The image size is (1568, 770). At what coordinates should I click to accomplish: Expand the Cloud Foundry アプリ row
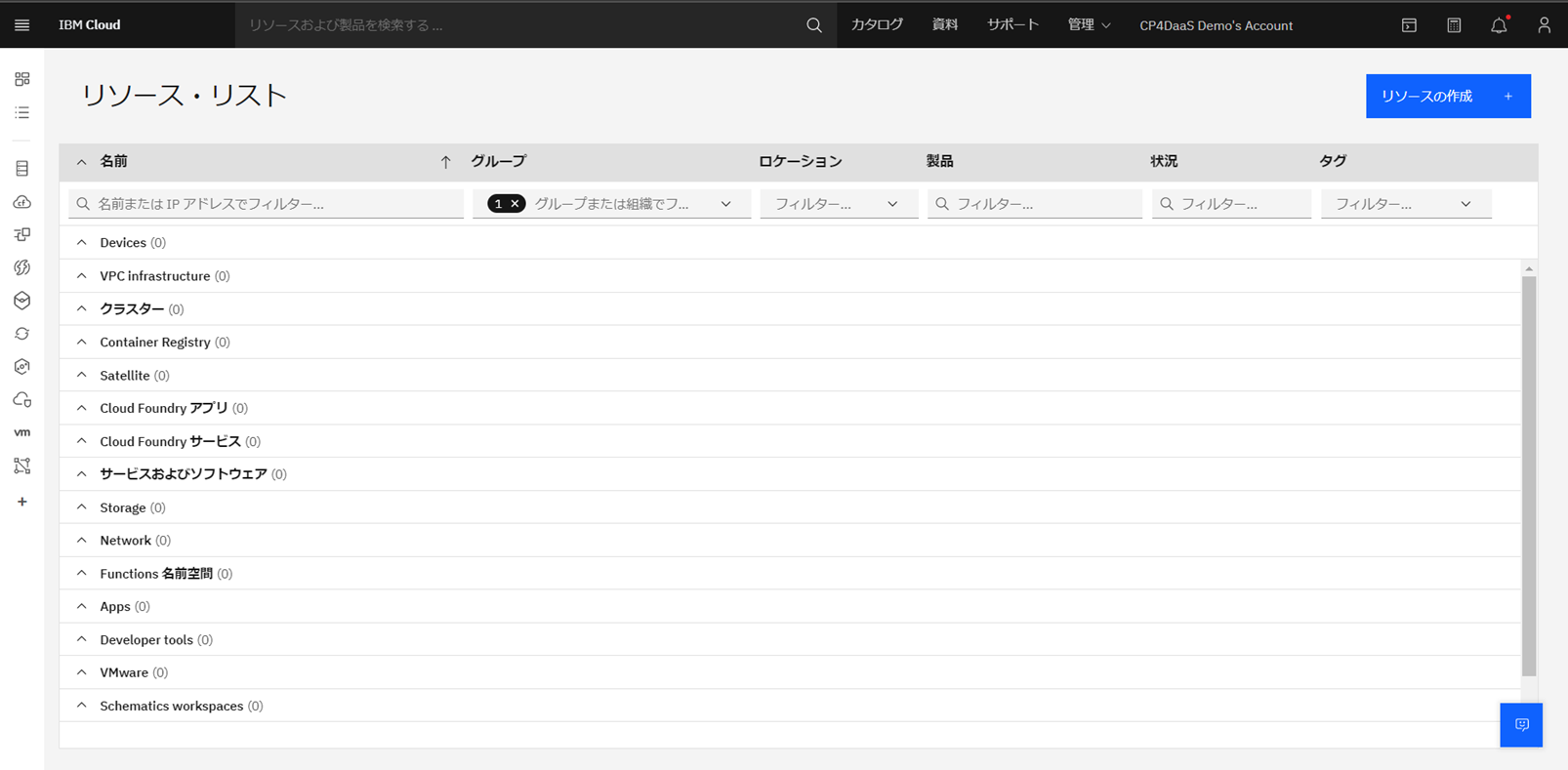point(82,408)
